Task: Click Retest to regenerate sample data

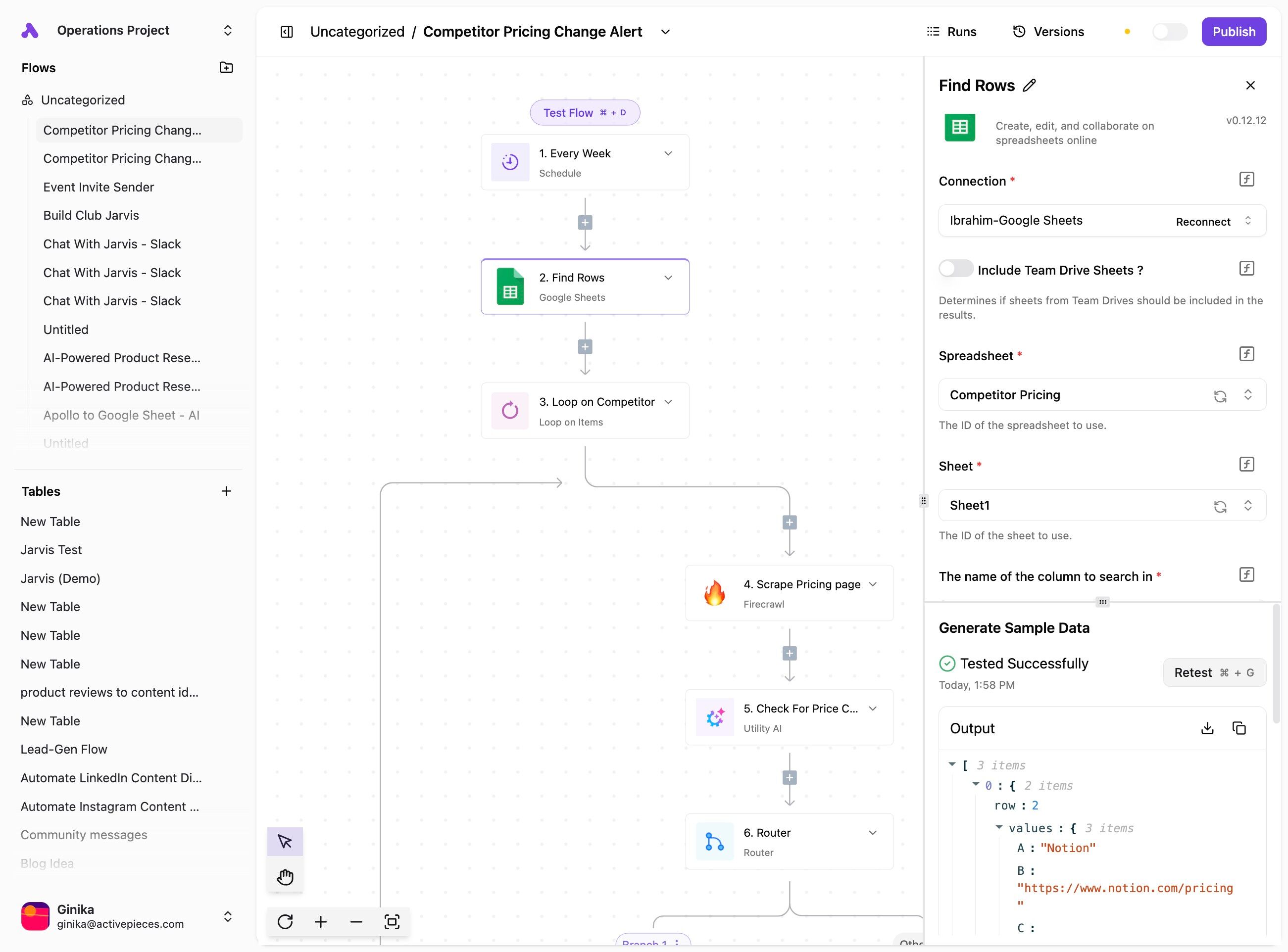Action: pyautogui.click(x=1214, y=672)
